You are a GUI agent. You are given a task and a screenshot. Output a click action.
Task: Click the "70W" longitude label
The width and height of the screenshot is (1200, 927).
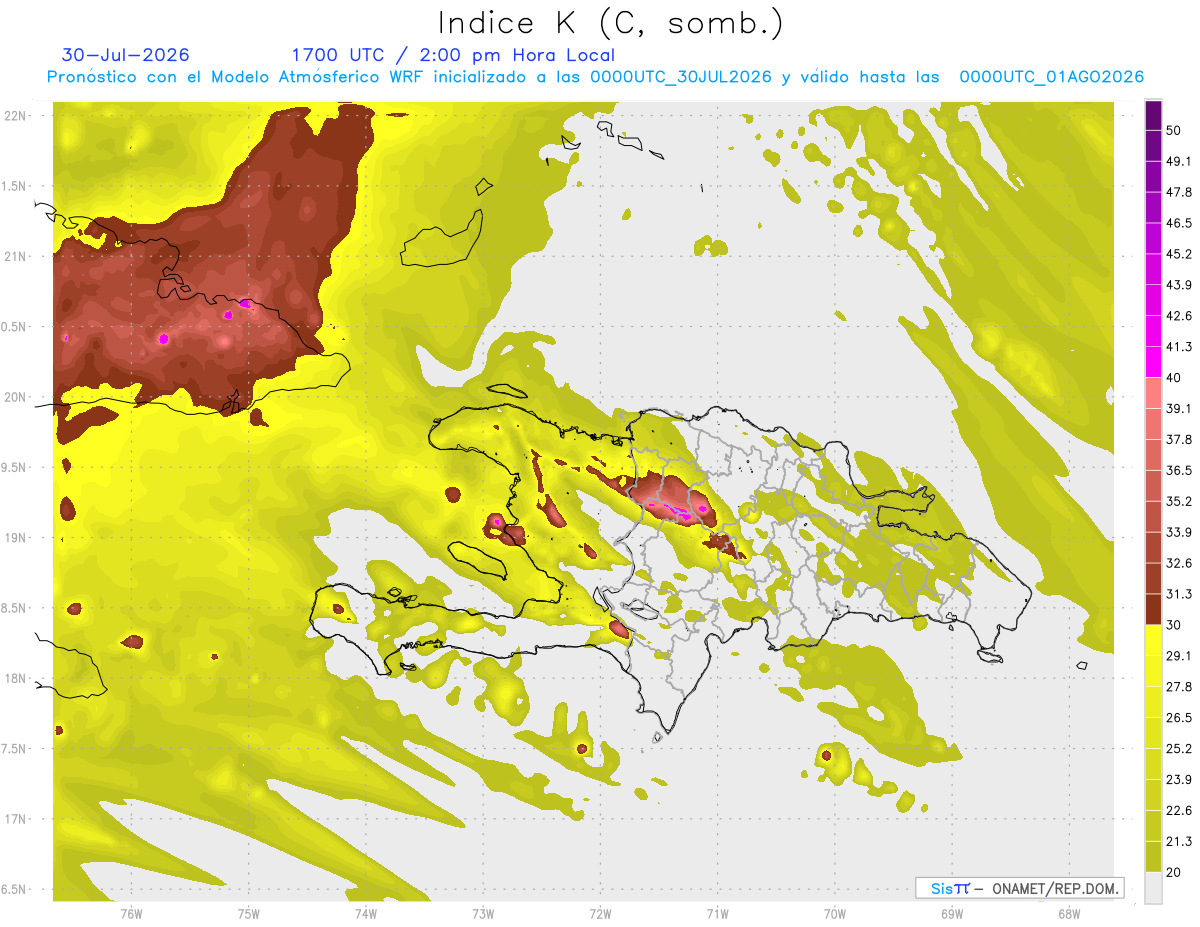pyautogui.click(x=835, y=914)
